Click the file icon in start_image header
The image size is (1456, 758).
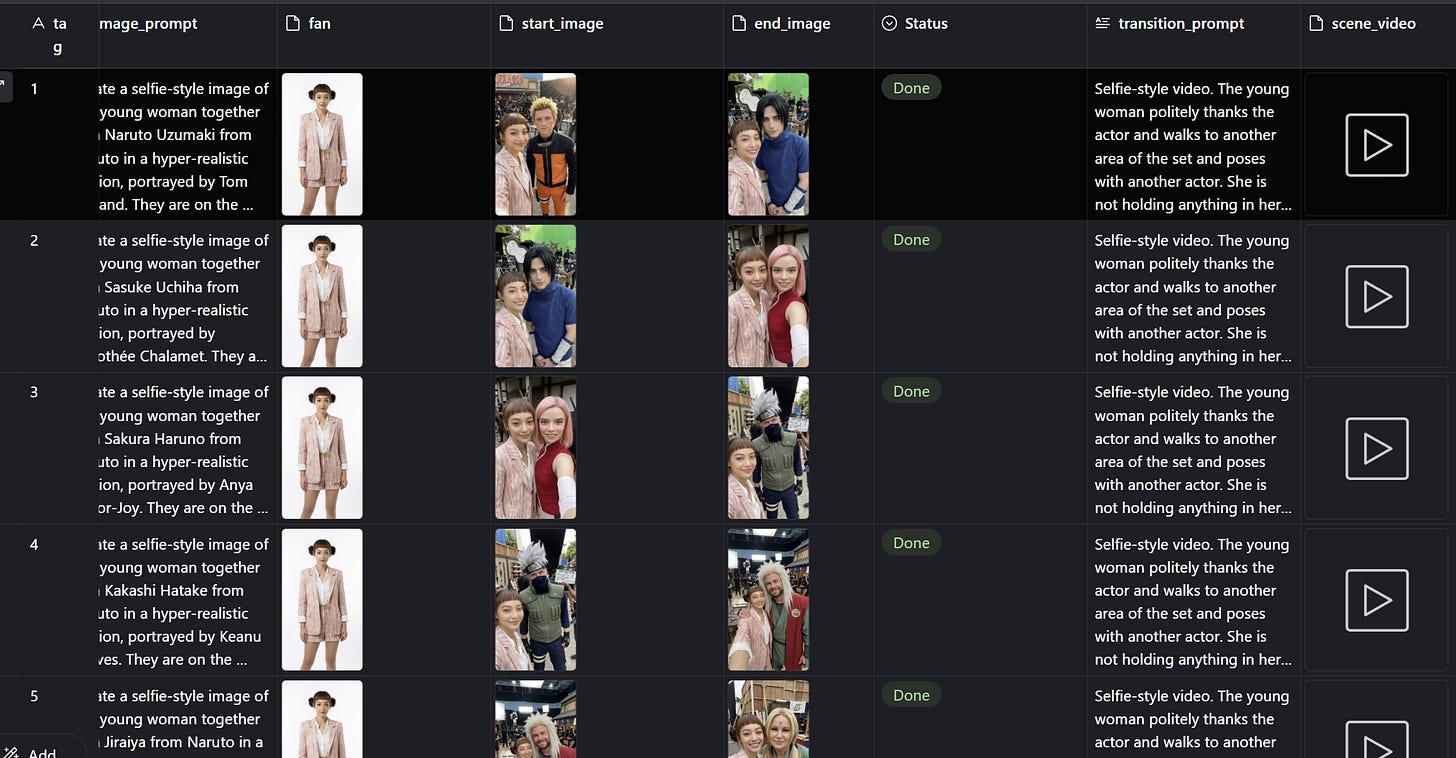point(506,23)
